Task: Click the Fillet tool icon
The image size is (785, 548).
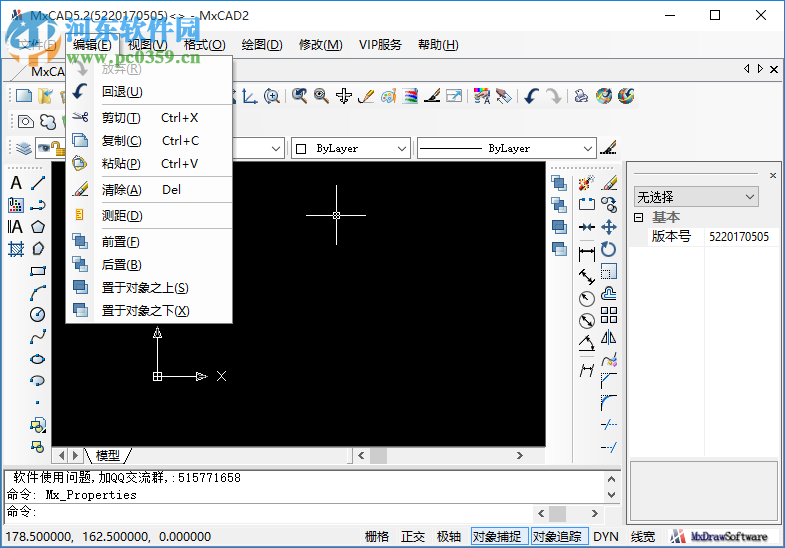Action: (609, 403)
